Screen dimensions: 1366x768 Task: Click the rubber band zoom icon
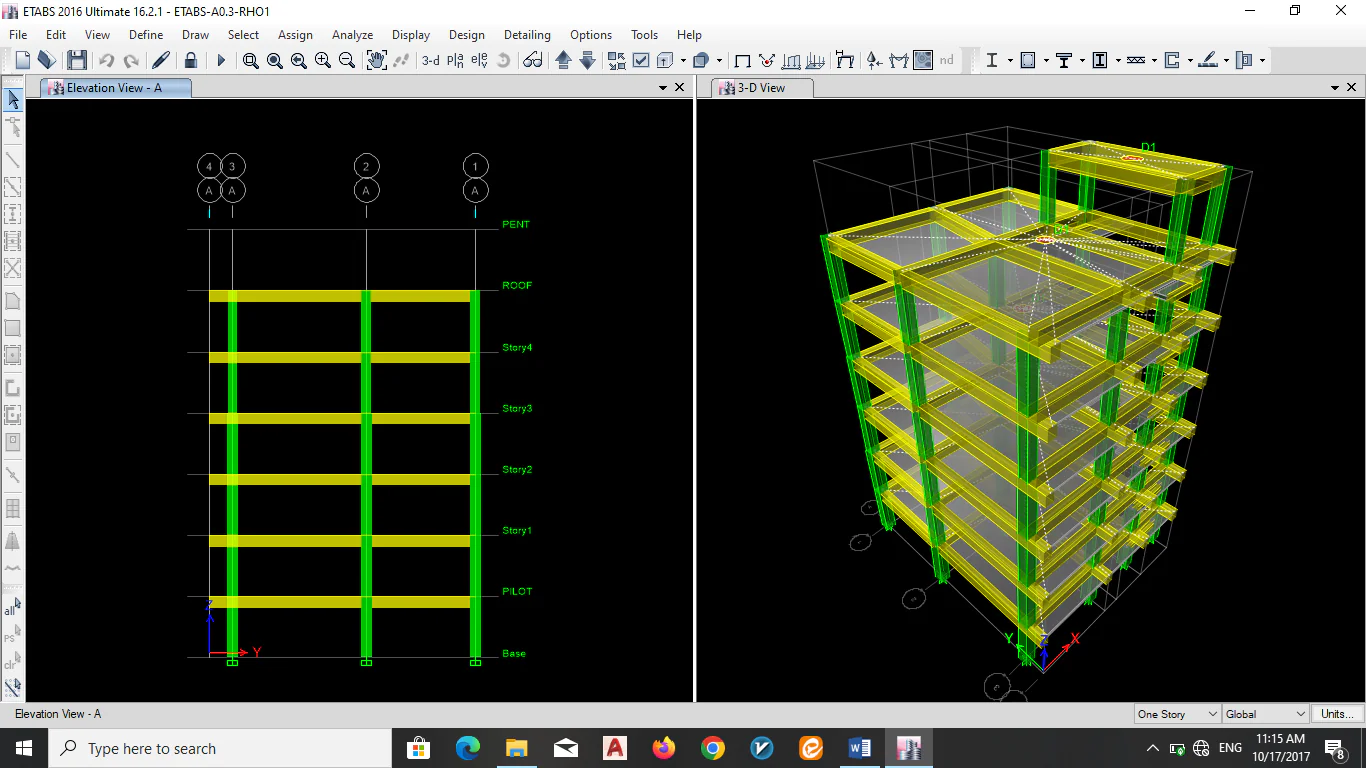pos(250,61)
